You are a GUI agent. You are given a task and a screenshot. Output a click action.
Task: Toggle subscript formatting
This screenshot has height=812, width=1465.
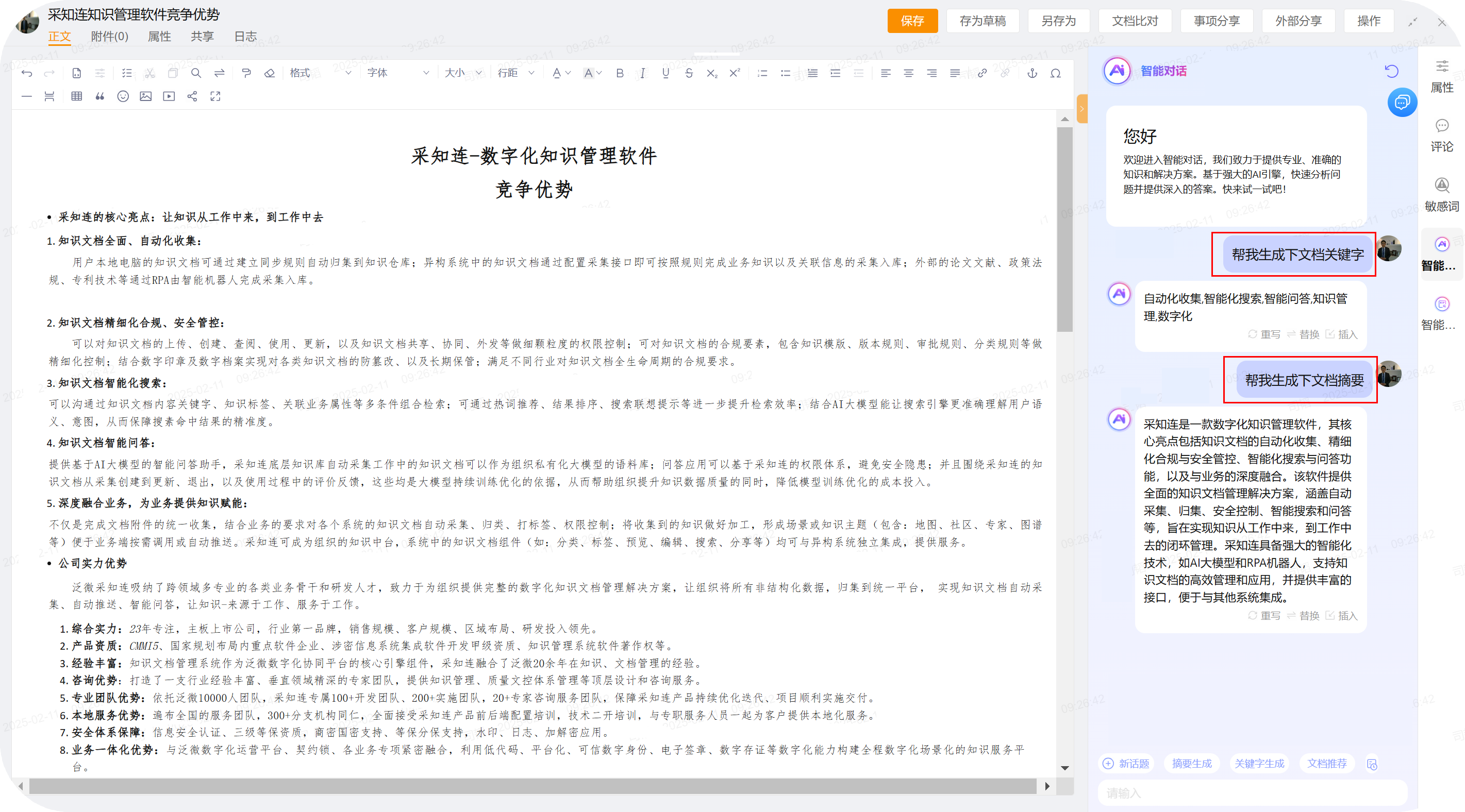coord(712,73)
